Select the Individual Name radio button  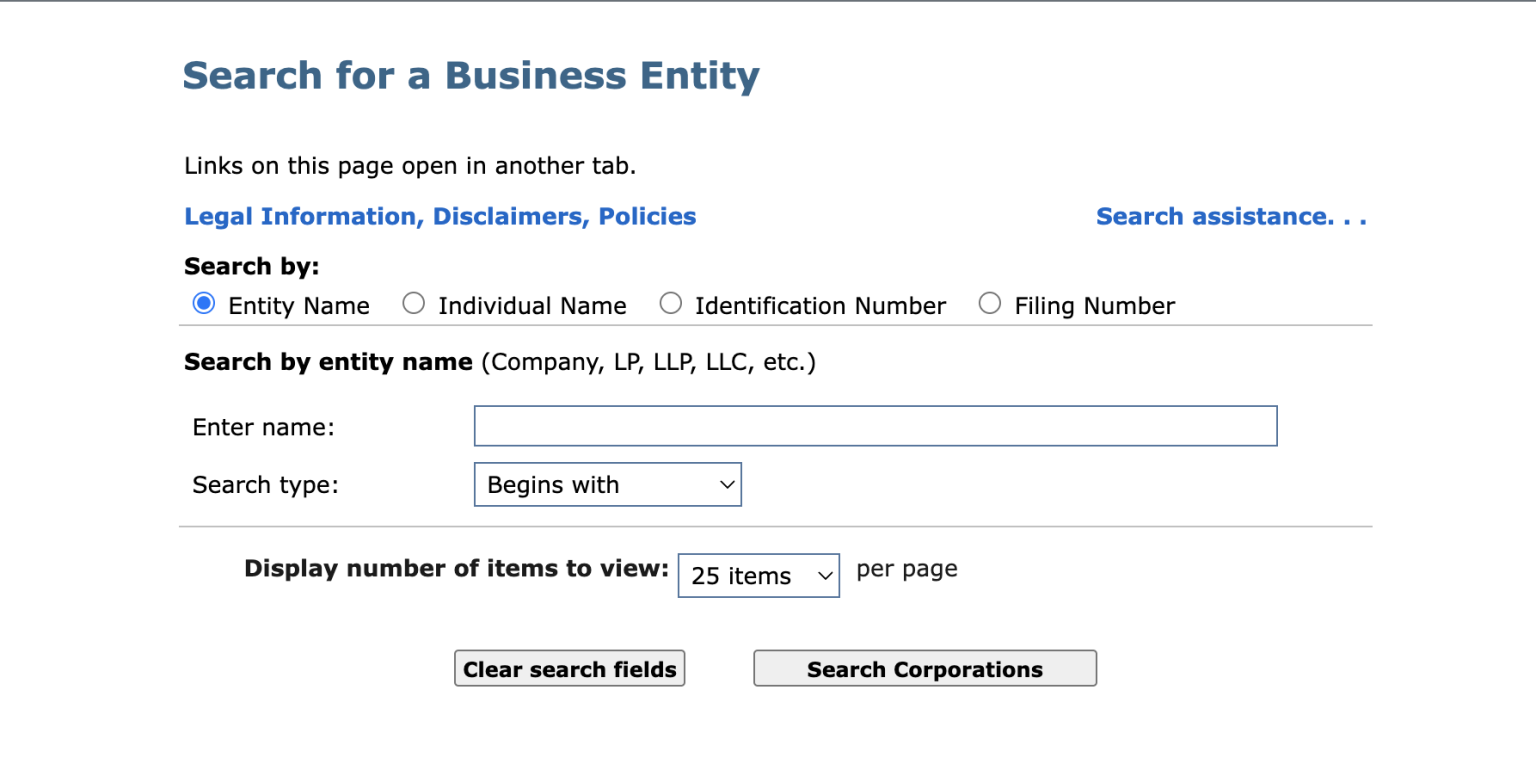coord(413,304)
